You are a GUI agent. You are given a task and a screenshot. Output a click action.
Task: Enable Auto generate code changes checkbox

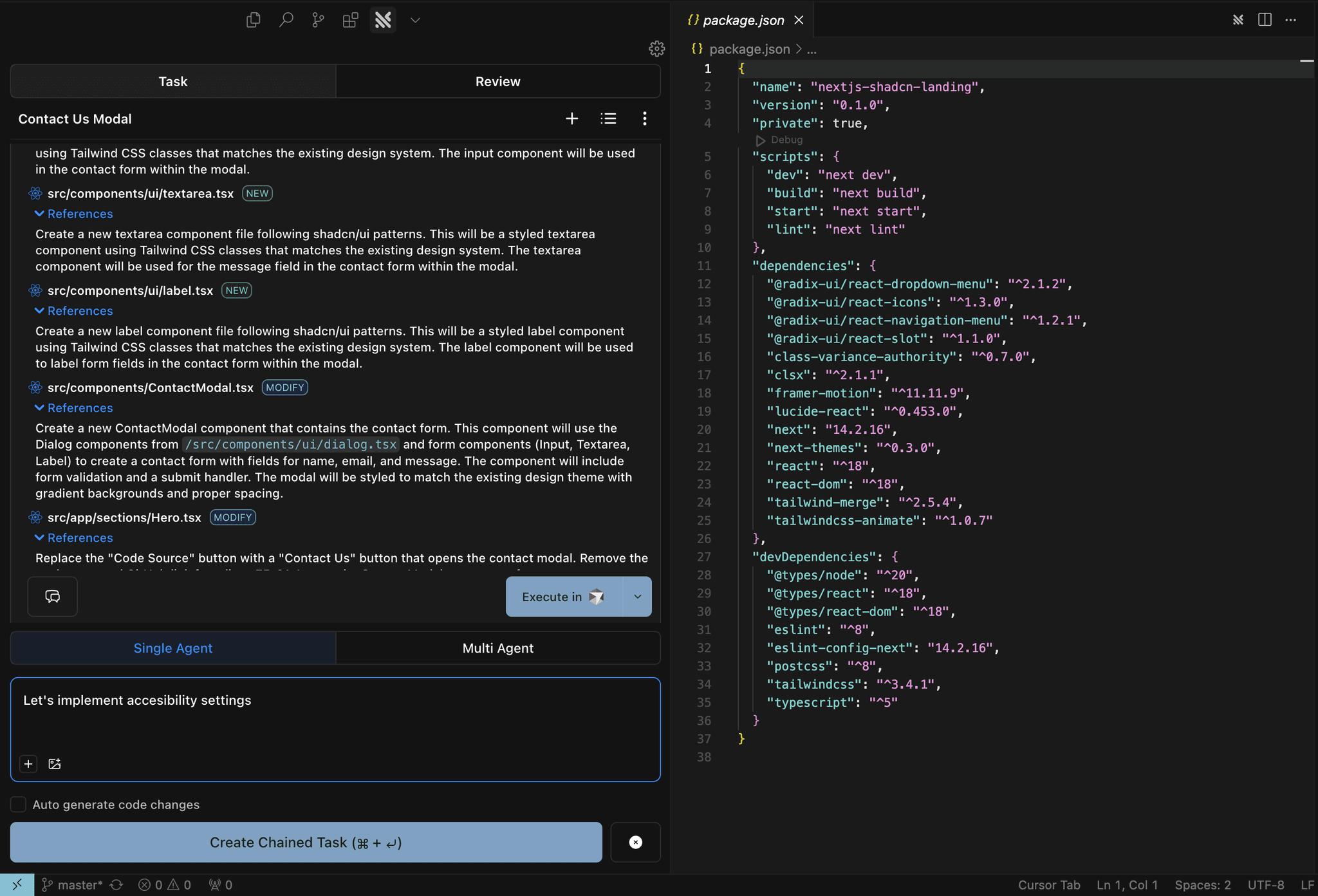[x=19, y=805]
